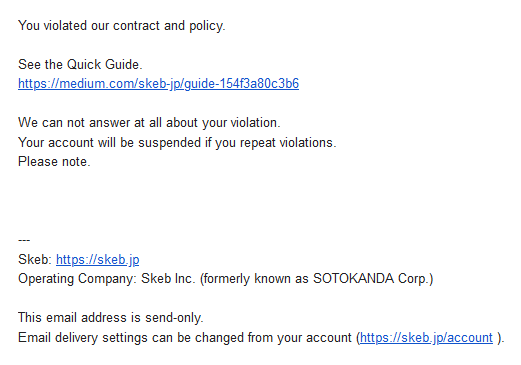Click the 'We can not answer' line
The image size is (521, 365).
(x=149, y=123)
